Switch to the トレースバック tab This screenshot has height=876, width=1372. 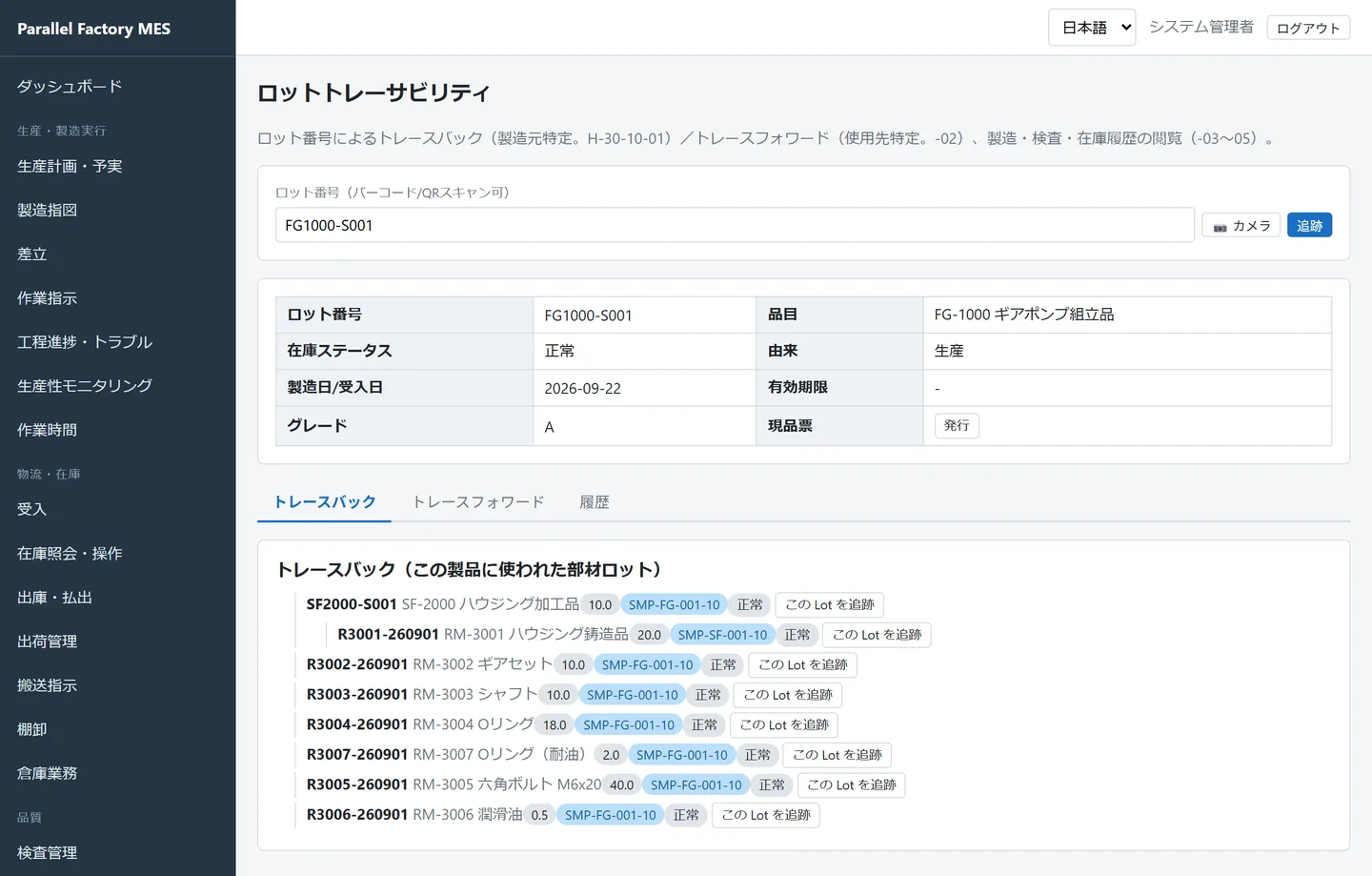point(325,502)
